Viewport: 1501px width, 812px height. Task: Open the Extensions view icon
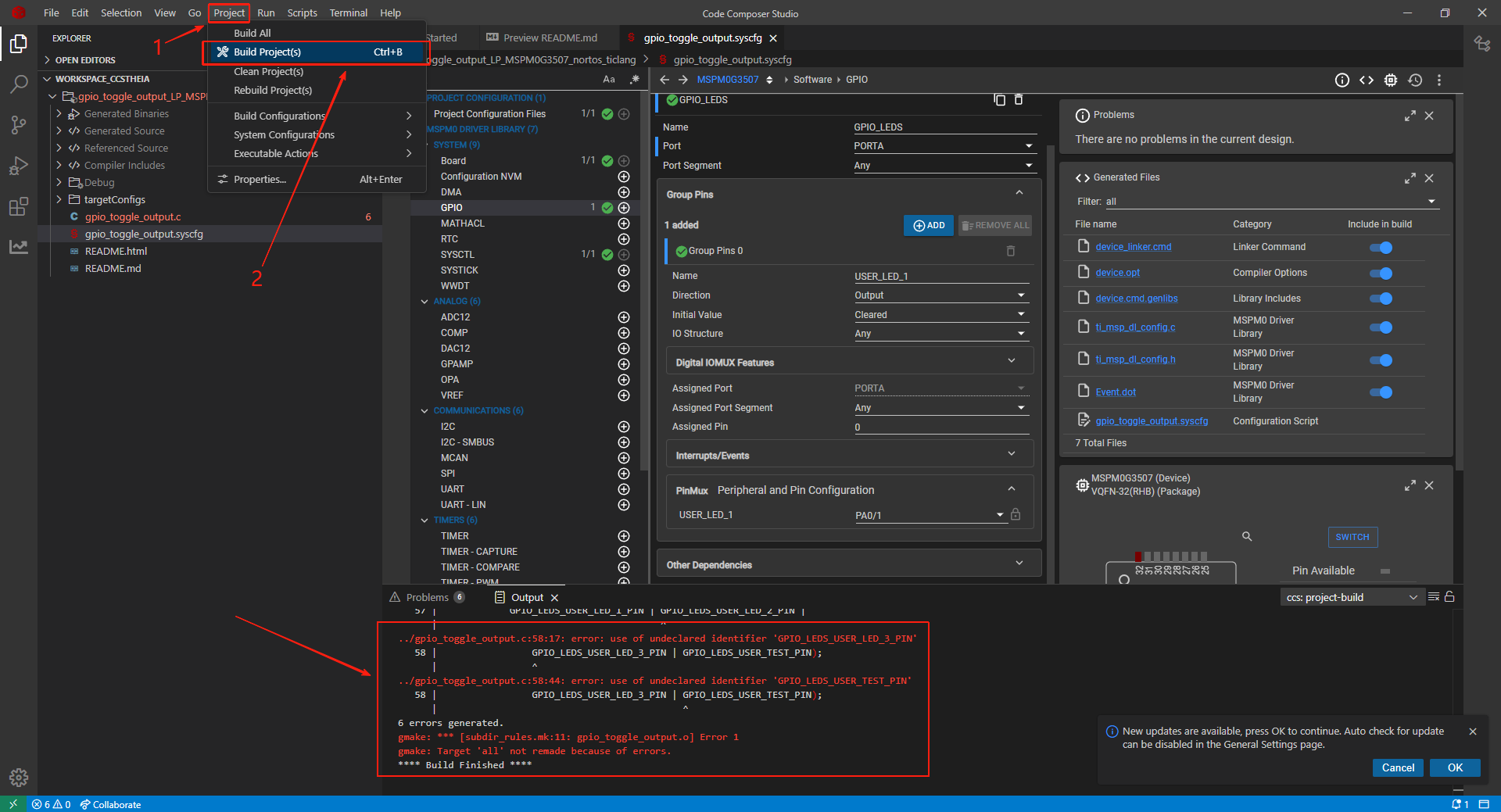(19, 206)
